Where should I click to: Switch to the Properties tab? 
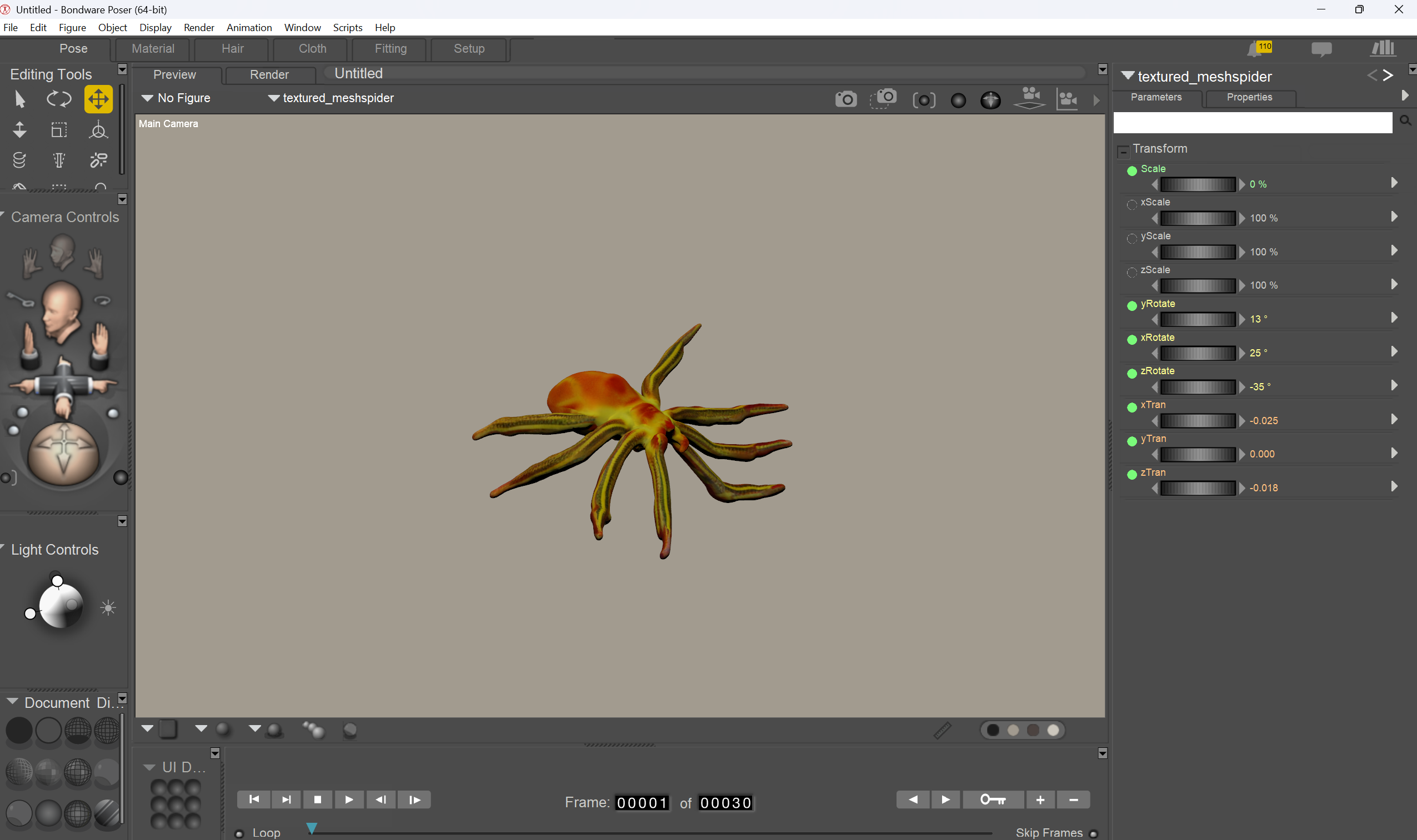[x=1249, y=97]
